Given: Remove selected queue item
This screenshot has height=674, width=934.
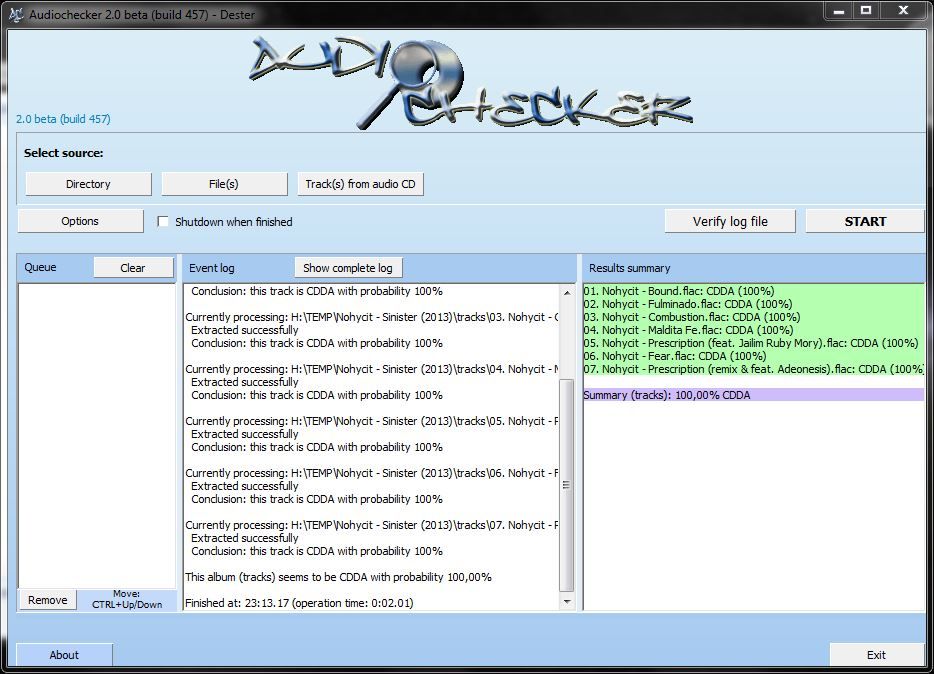Looking at the screenshot, I should click(48, 600).
